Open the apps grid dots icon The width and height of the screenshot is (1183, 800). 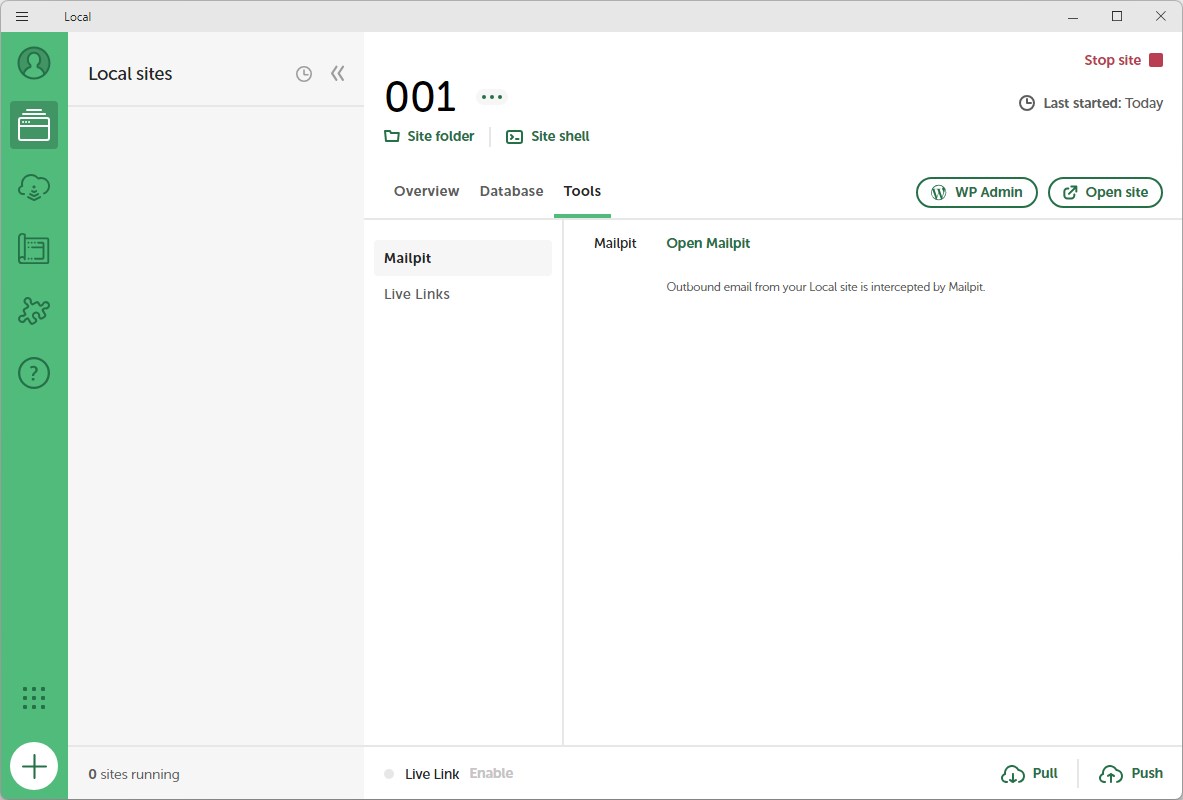point(34,698)
